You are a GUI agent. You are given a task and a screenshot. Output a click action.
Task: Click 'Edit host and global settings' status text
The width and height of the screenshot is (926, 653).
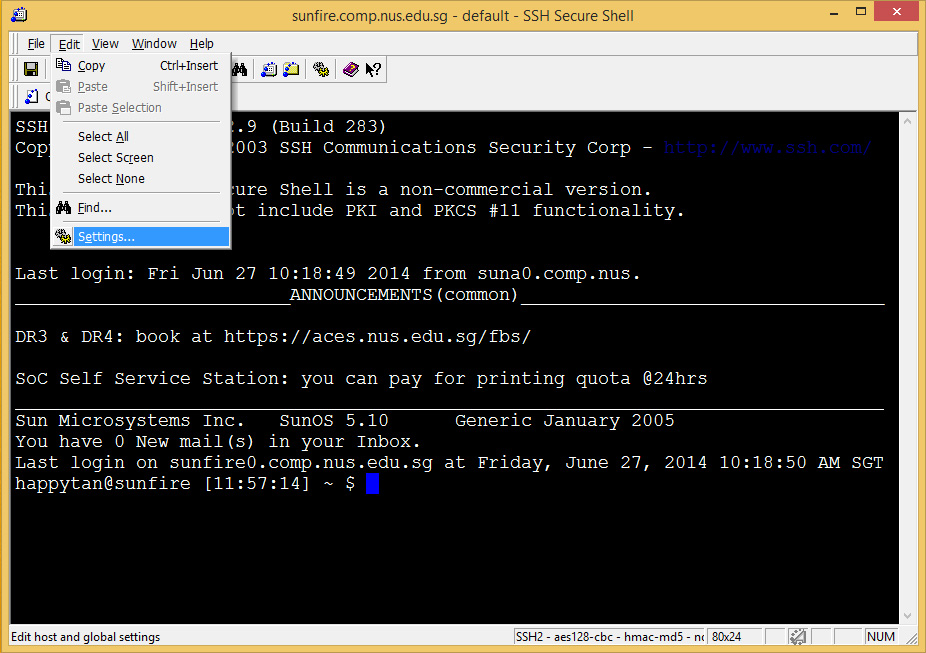coord(86,637)
